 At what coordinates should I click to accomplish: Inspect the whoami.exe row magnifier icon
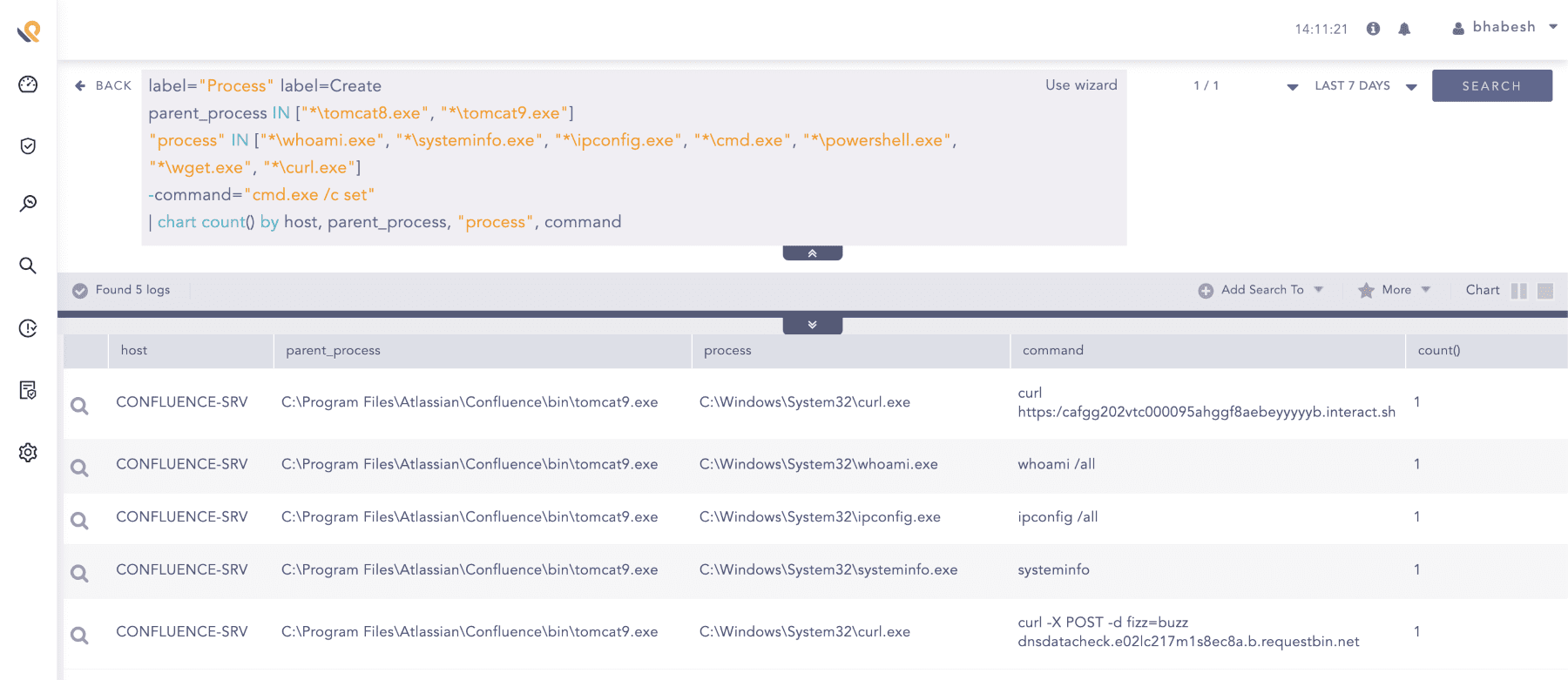79,468
